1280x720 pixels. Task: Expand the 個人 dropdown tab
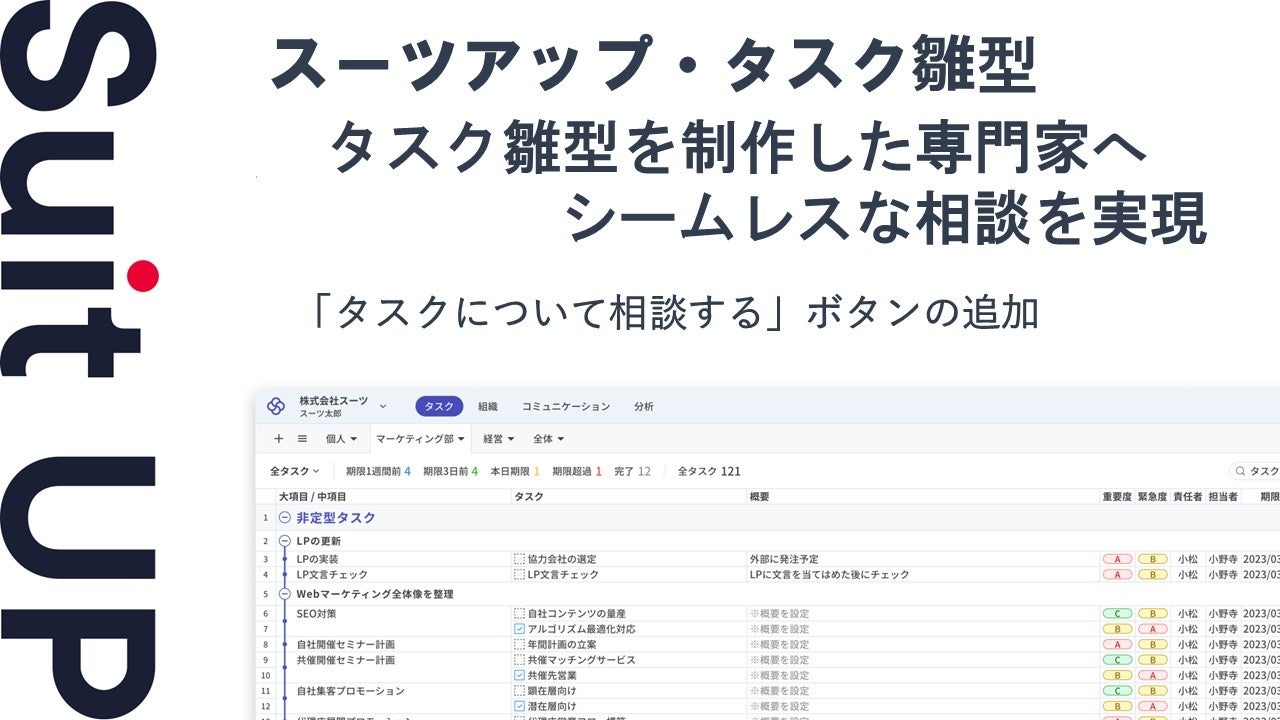tap(341, 438)
